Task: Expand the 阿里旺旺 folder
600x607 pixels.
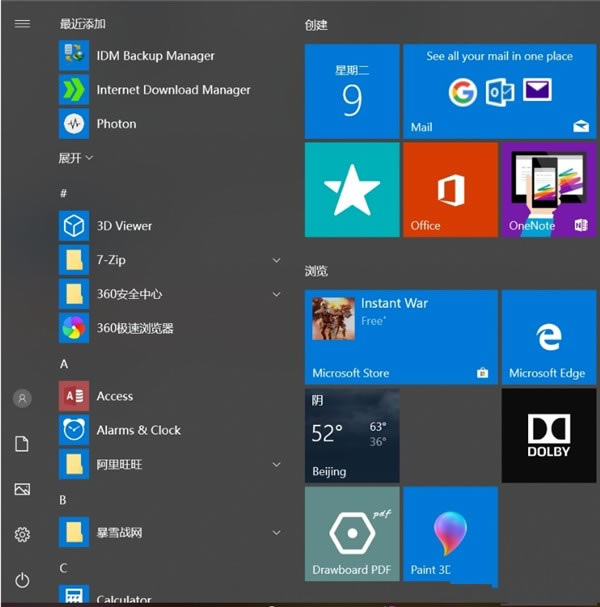Action: (276, 465)
